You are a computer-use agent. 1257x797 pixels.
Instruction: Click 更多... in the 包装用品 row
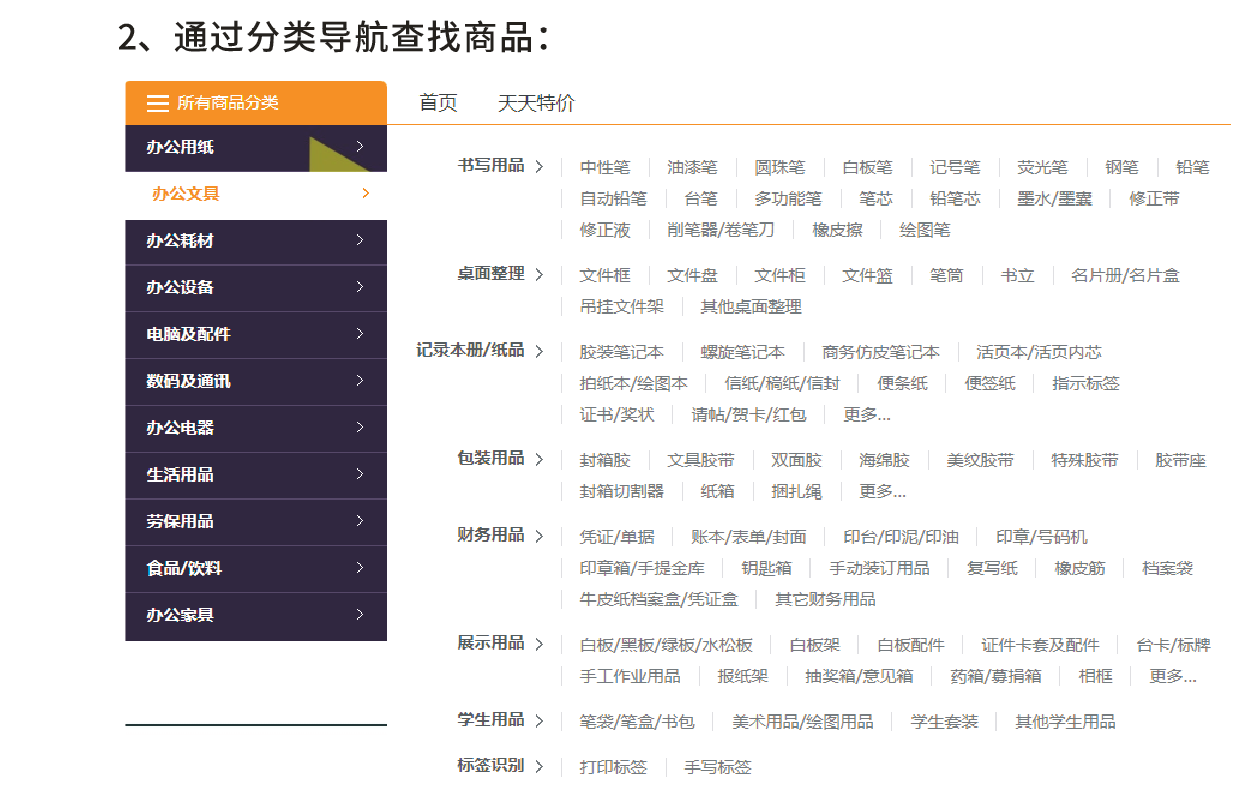pyautogui.click(x=881, y=492)
